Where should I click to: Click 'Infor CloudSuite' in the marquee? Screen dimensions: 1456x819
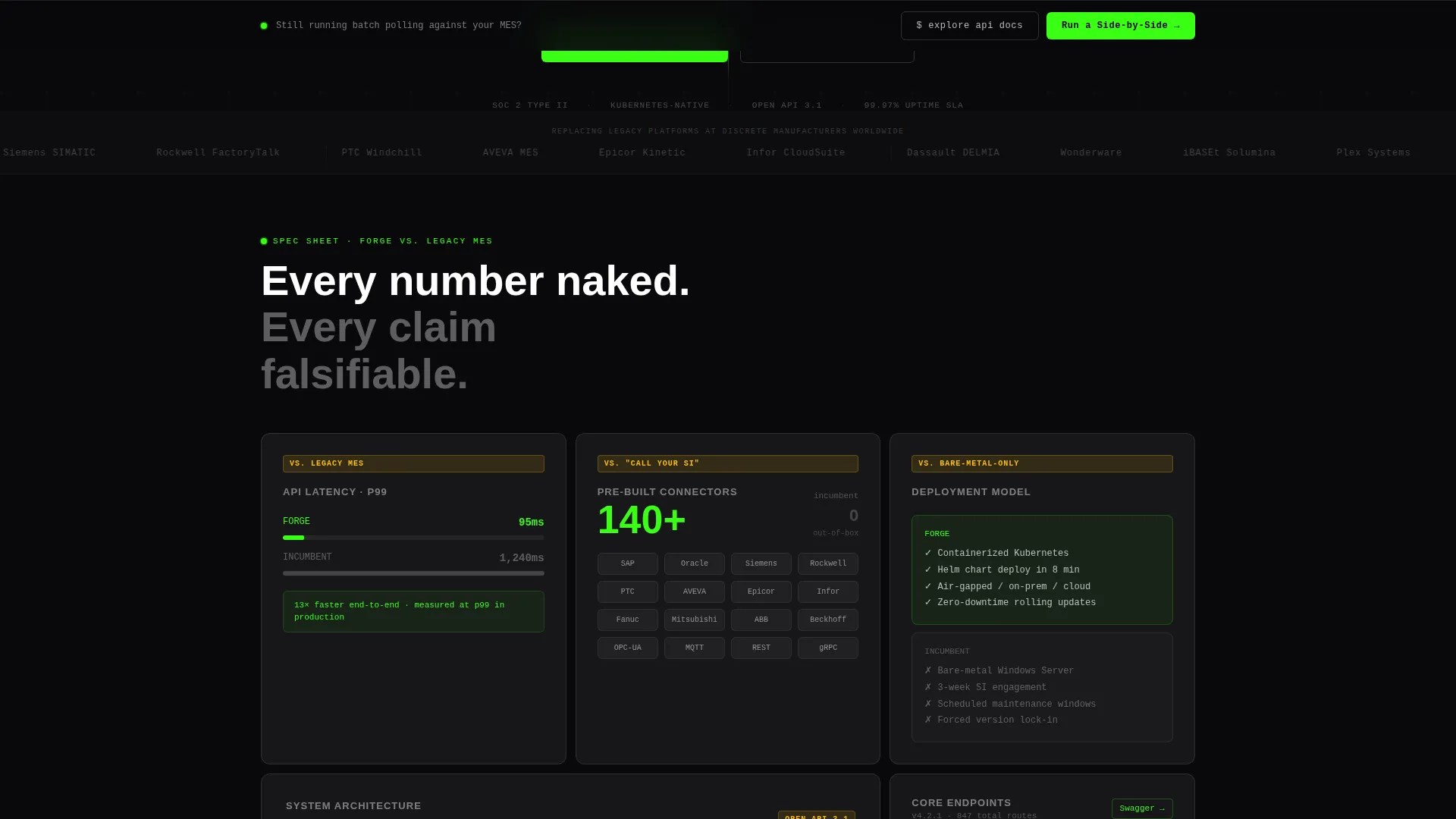(795, 152)
